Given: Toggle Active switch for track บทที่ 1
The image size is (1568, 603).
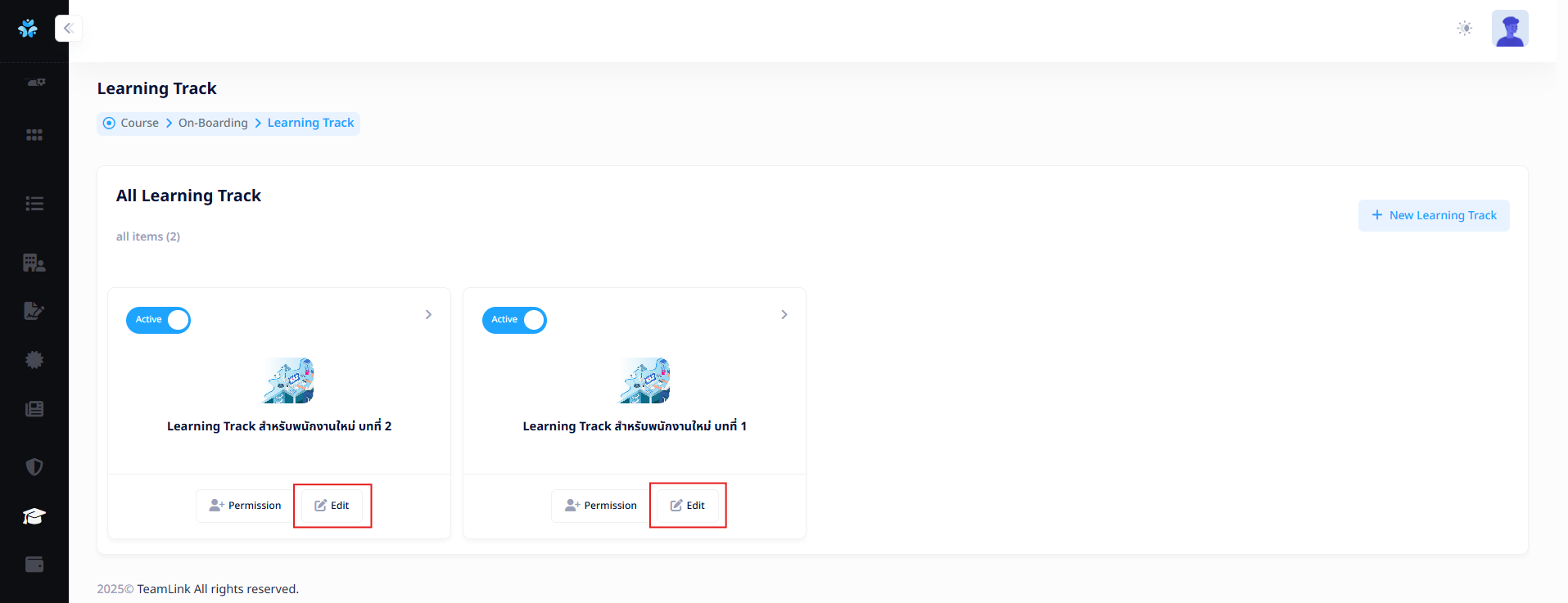Looking at the screenshot, I should (514, 320).
